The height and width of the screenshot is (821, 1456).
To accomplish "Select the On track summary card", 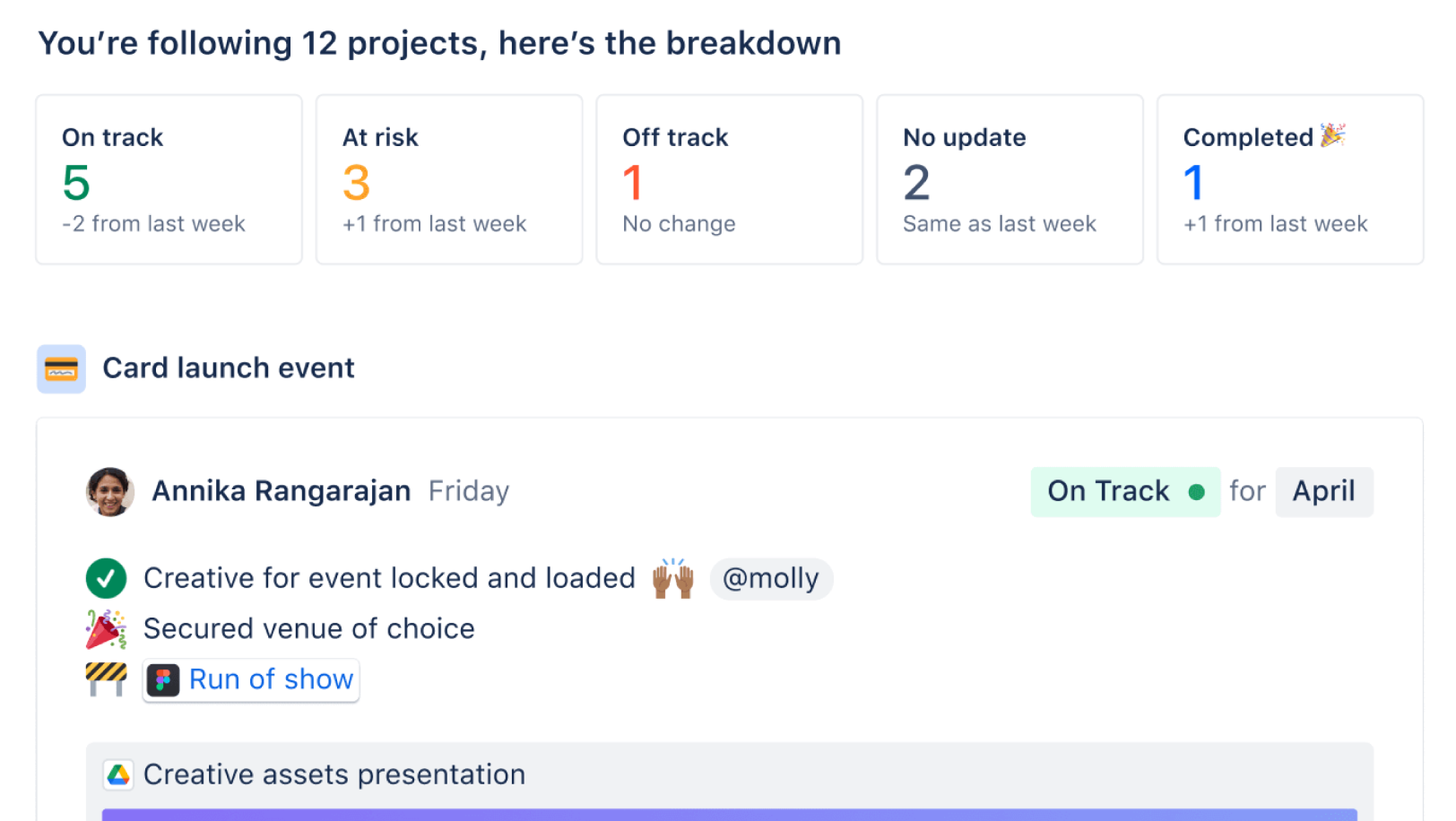I will point(169,179).
